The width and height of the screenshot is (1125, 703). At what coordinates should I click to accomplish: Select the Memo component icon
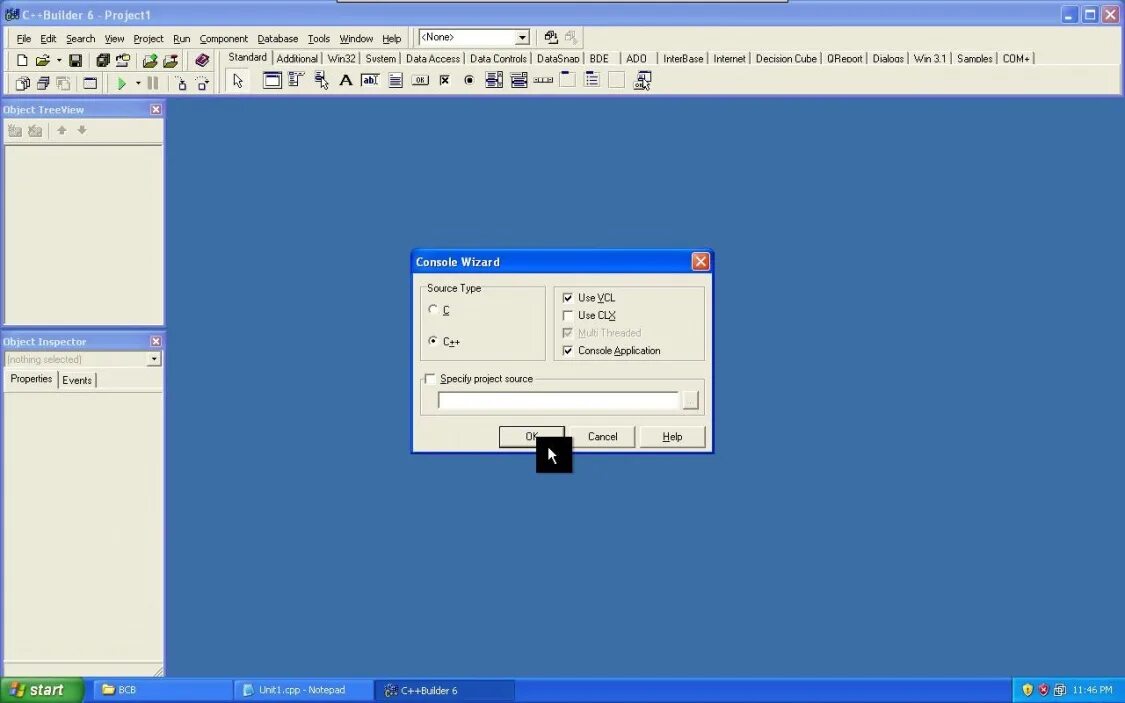(x=395, y=80)
